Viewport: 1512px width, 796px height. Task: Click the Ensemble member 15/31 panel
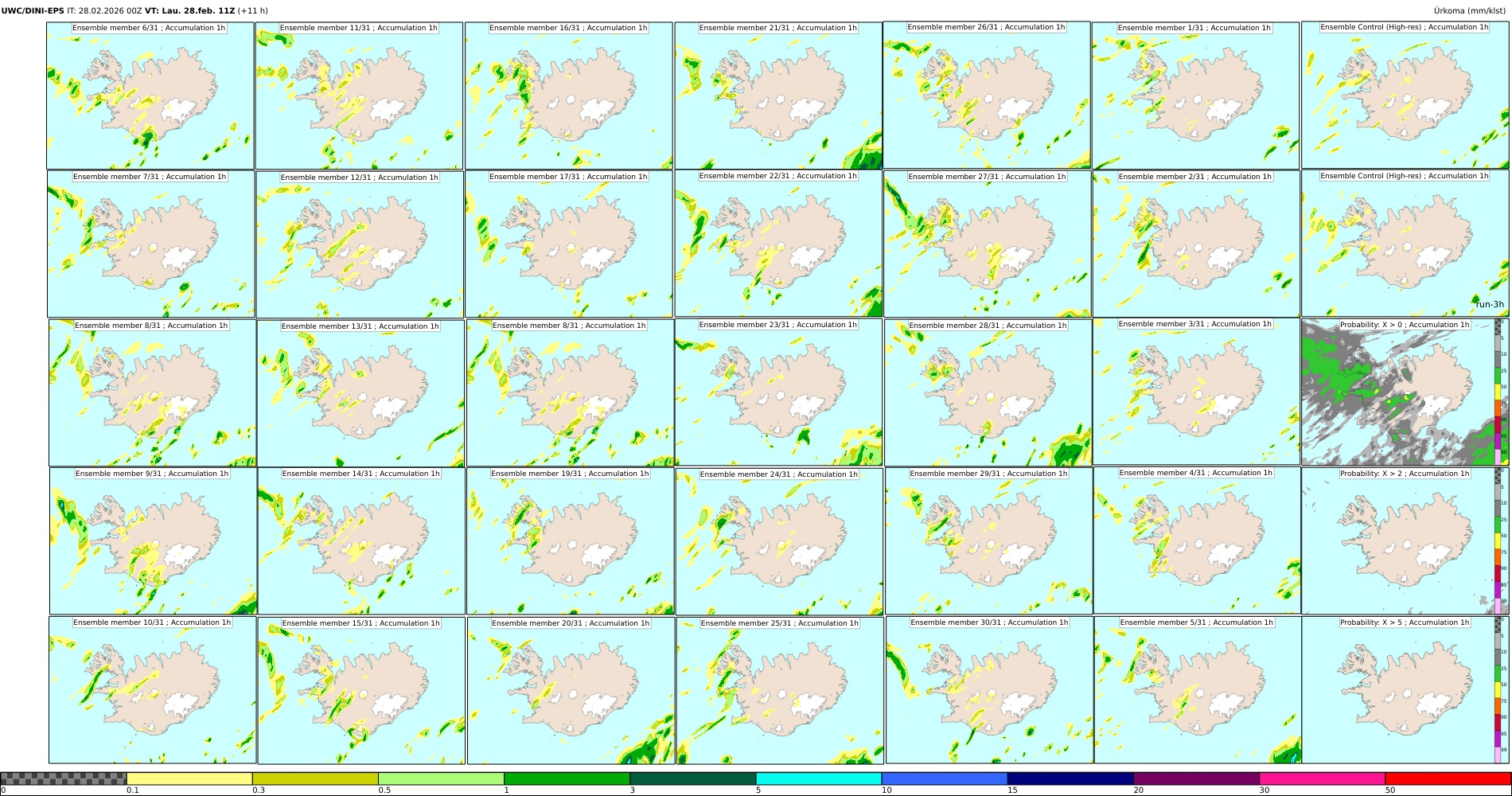click(x=361, y=691)
